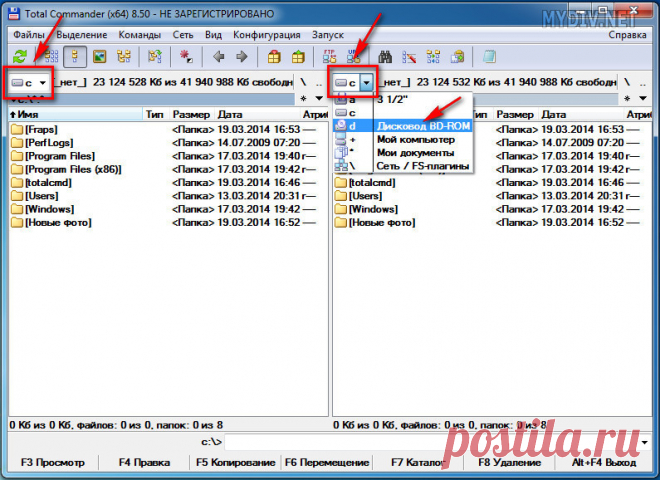The width and height of the screenshot is (660, 480).
Task: Expand the command line history dropdown
Action: point(645,442)
